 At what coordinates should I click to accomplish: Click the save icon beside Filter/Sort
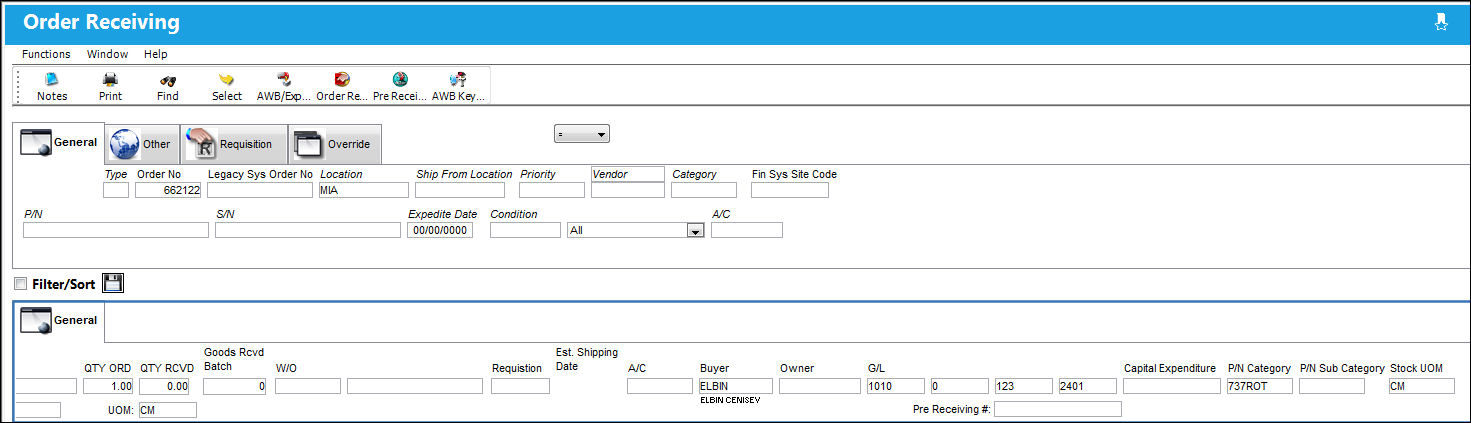(113, 283)
